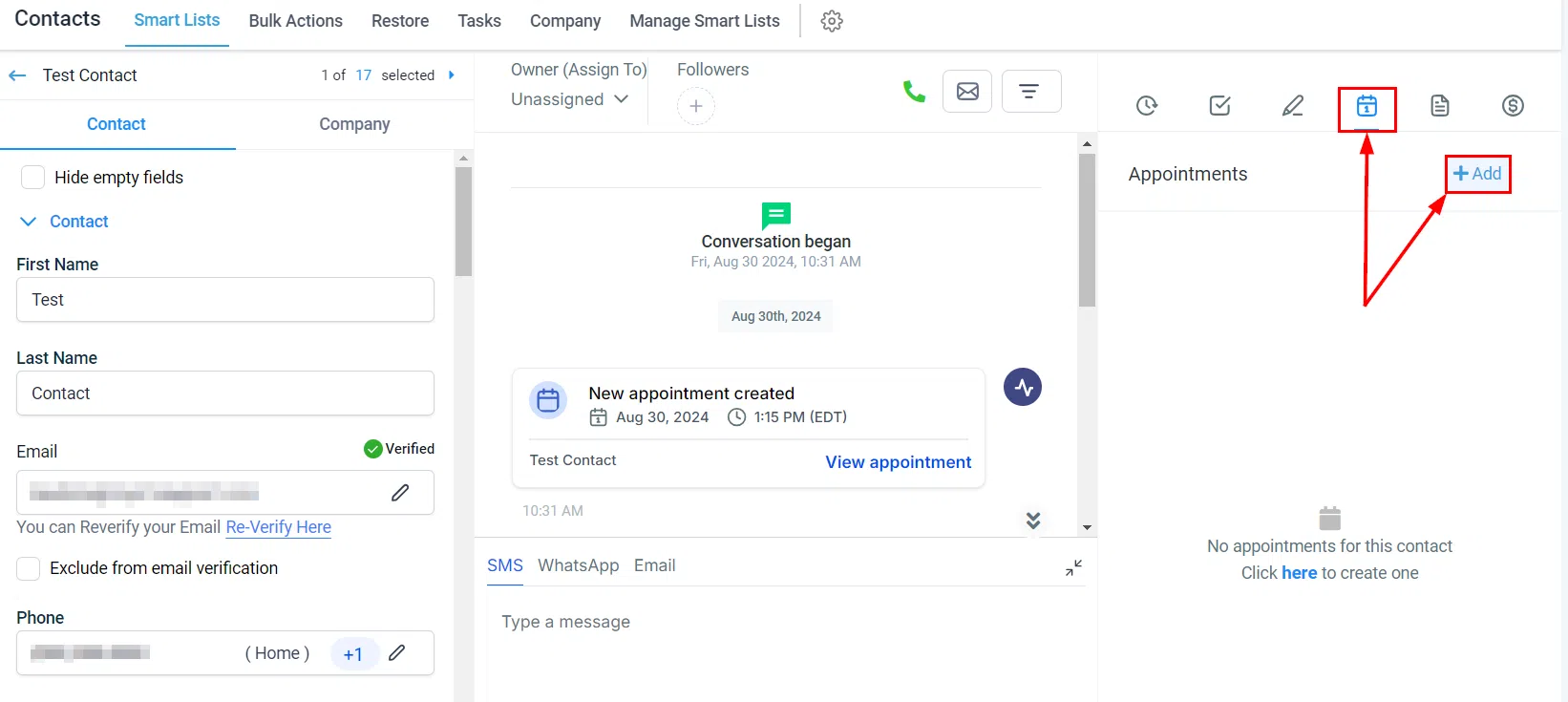Select the Contact details tab

(117, 124)
